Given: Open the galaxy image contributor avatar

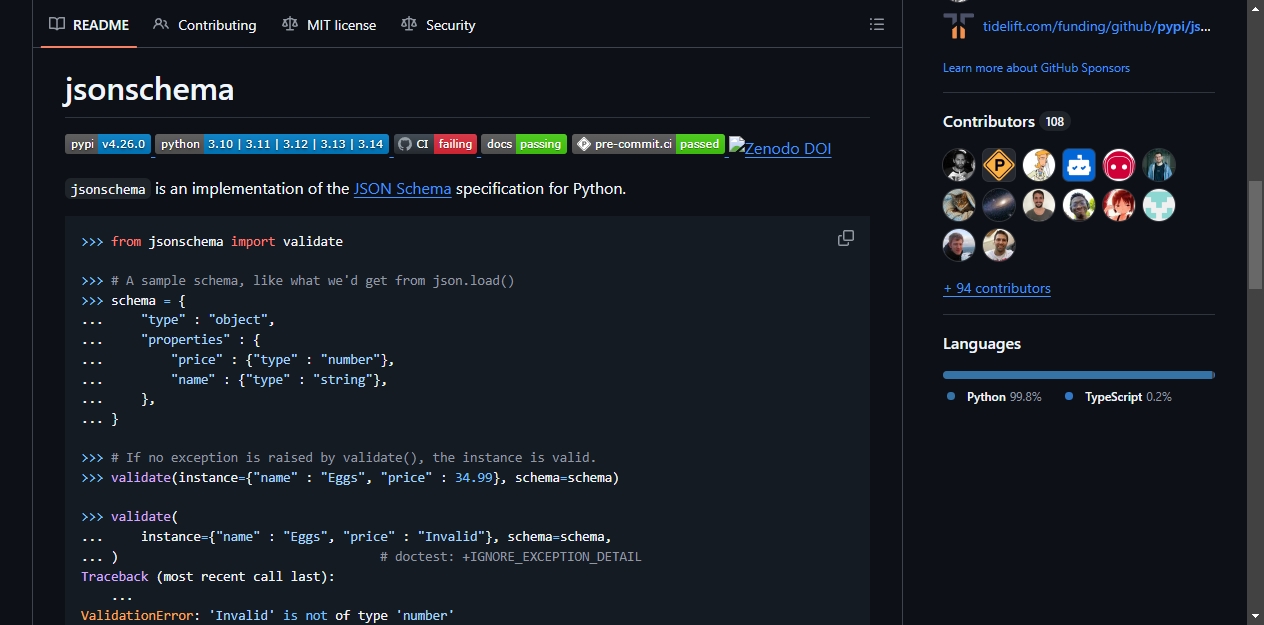Looking at the screenshot, I should click(x=999, y=205).
